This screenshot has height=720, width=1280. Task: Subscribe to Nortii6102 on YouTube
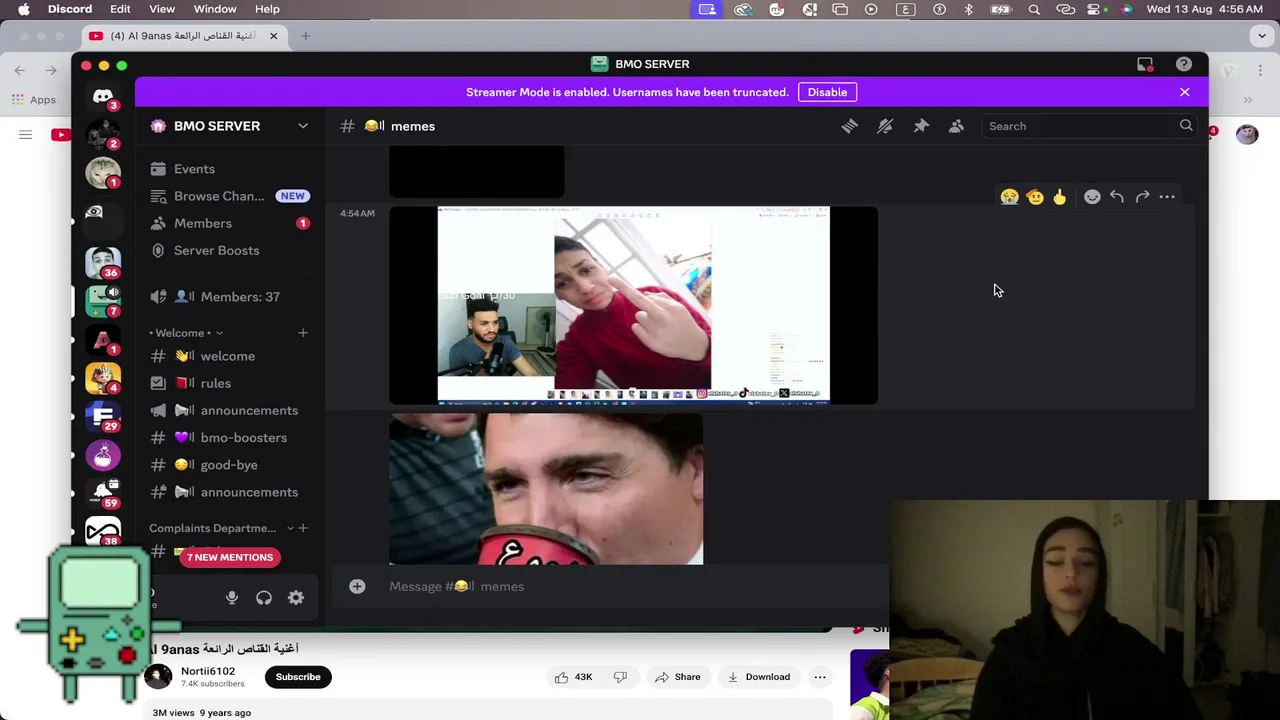[298, 677]
